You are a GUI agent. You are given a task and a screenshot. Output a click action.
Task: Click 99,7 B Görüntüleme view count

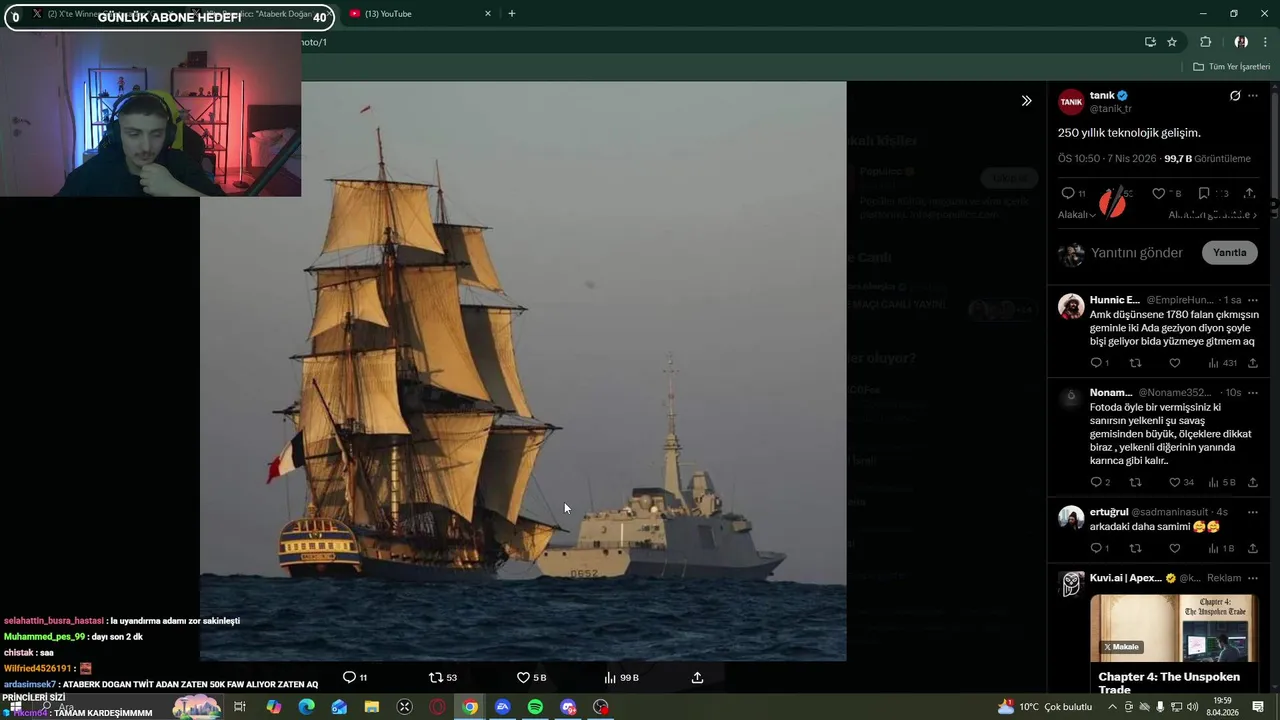[1207, 159]
